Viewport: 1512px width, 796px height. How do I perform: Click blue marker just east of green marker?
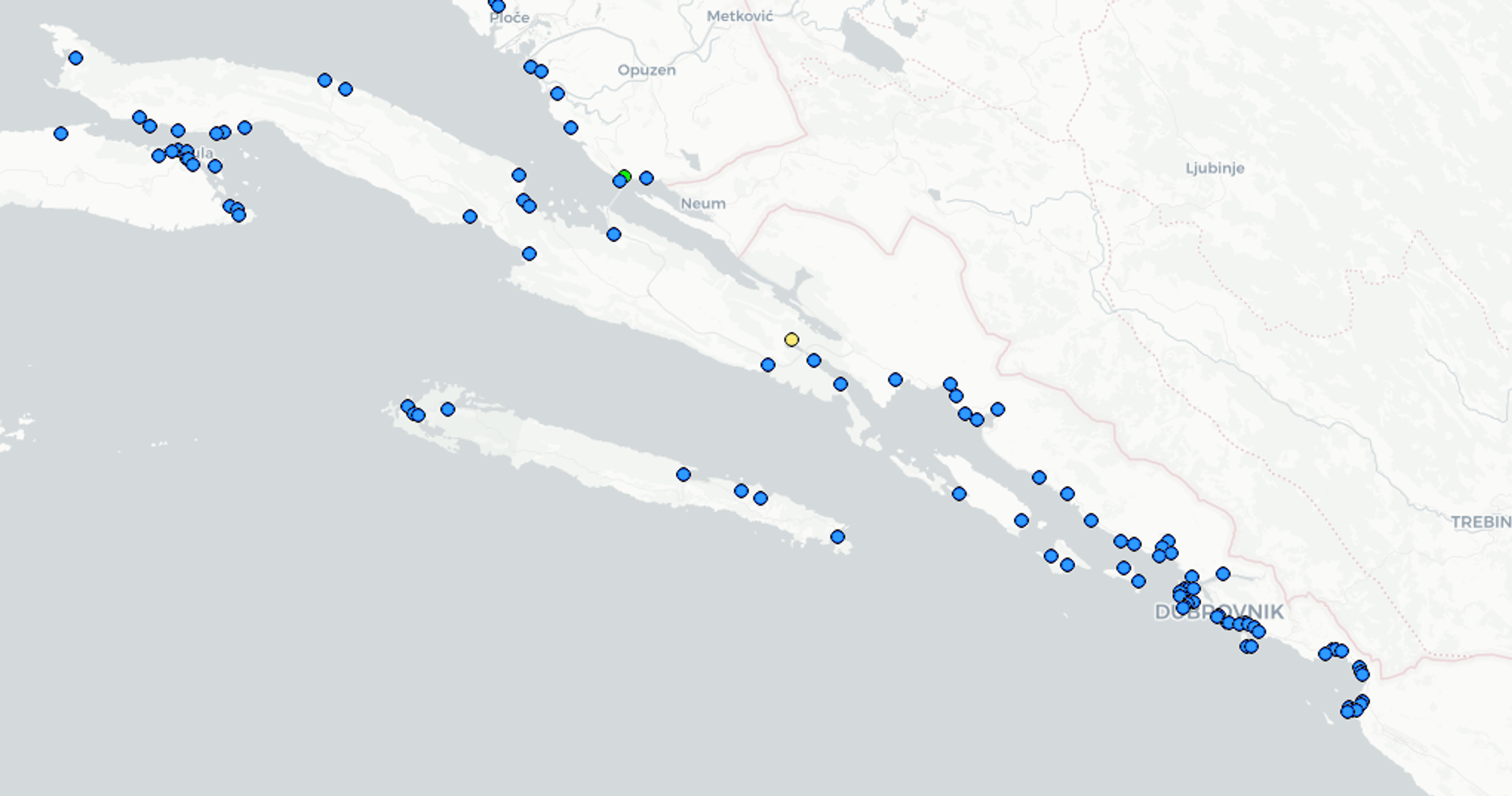646,177
